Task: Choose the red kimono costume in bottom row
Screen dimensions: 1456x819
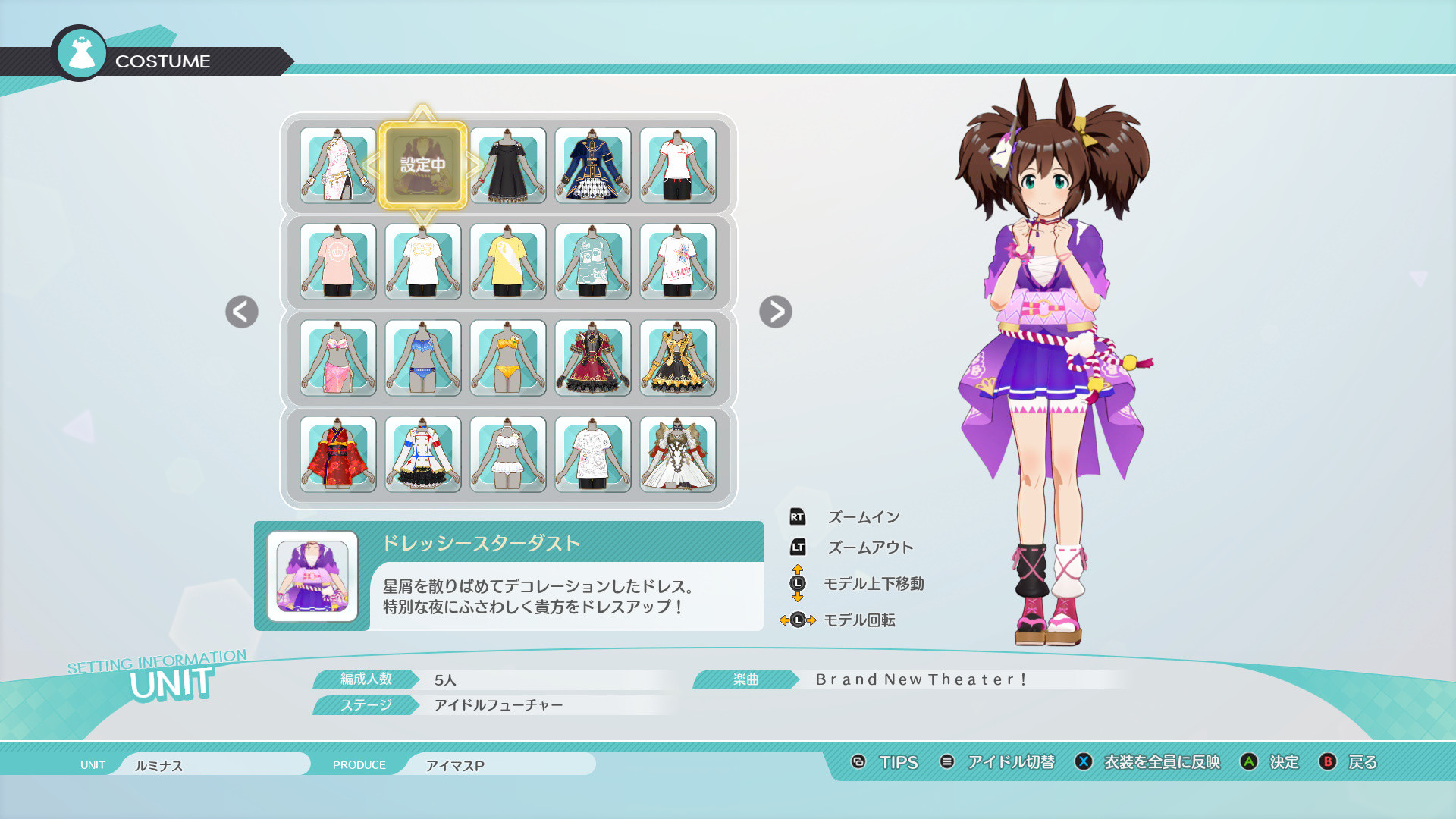Action: coord(337,455)
